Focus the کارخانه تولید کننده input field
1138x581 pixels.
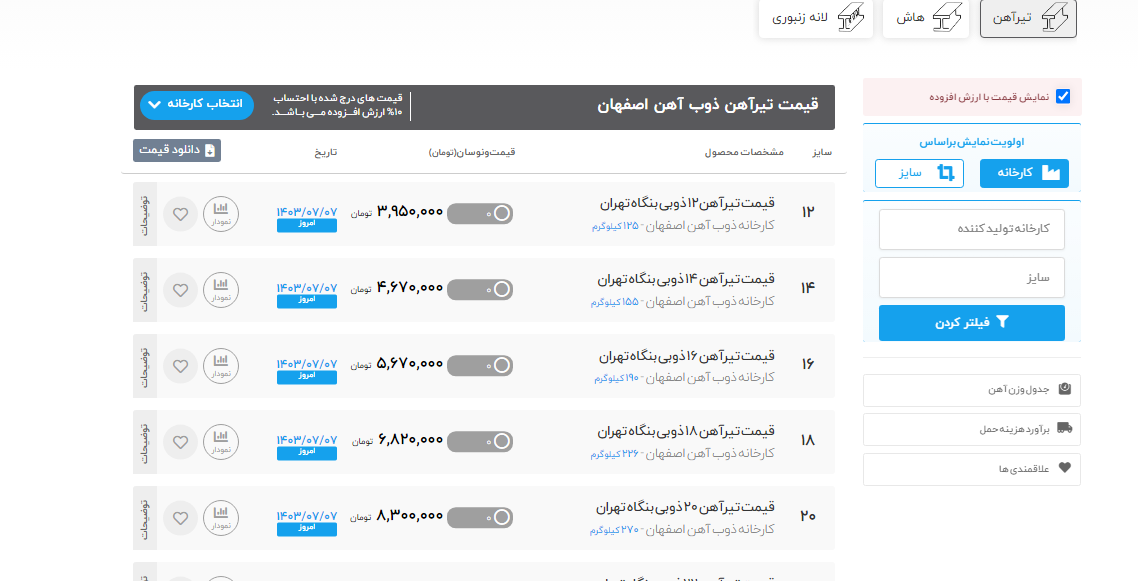(x=971, y=229)
